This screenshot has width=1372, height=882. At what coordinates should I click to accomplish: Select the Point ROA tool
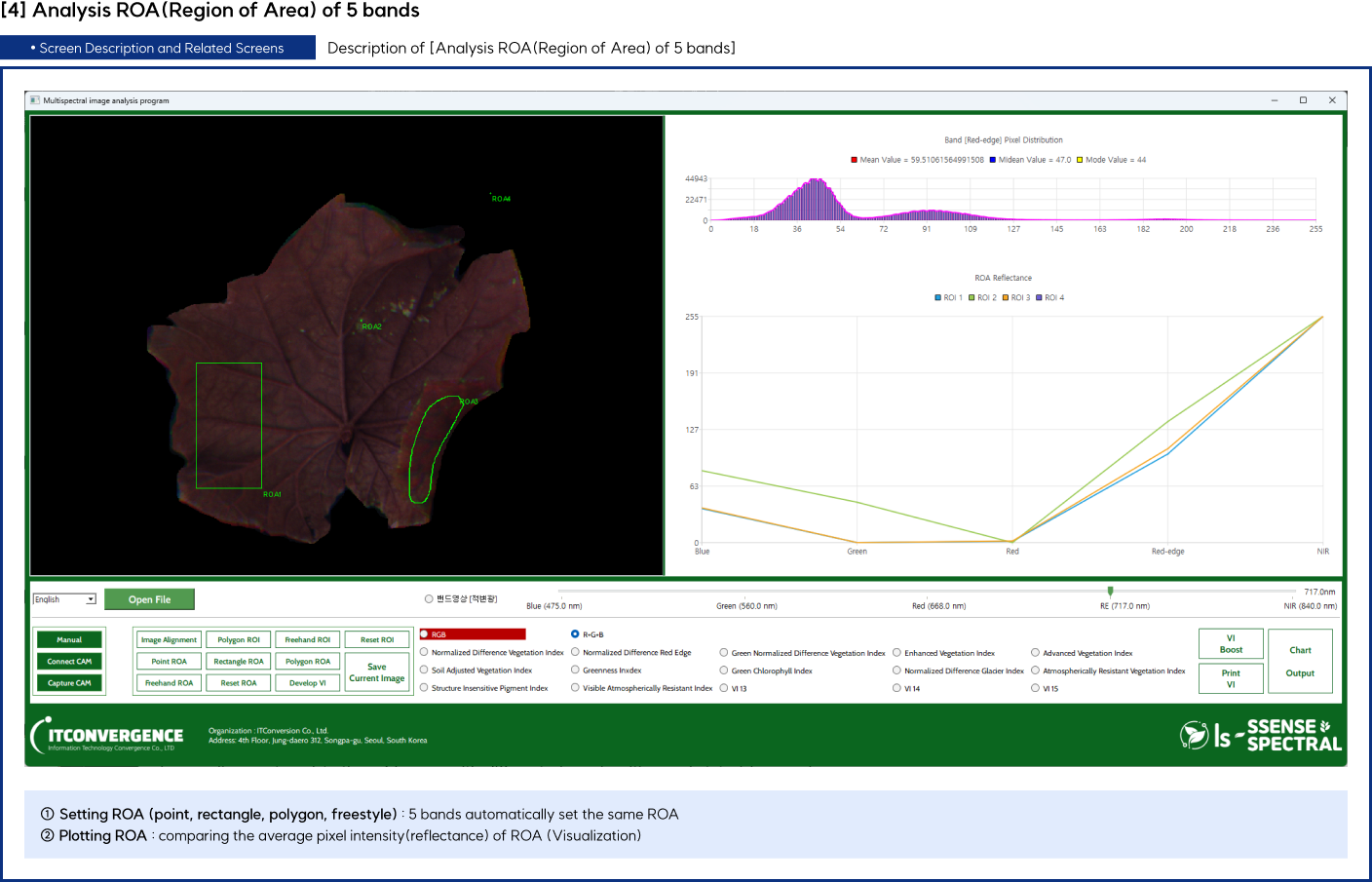169,662
